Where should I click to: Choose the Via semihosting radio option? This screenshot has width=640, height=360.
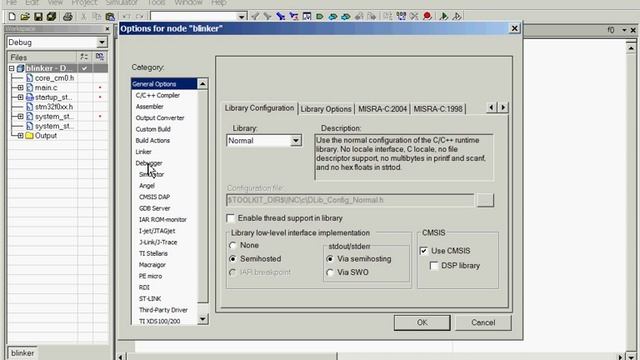330,259
